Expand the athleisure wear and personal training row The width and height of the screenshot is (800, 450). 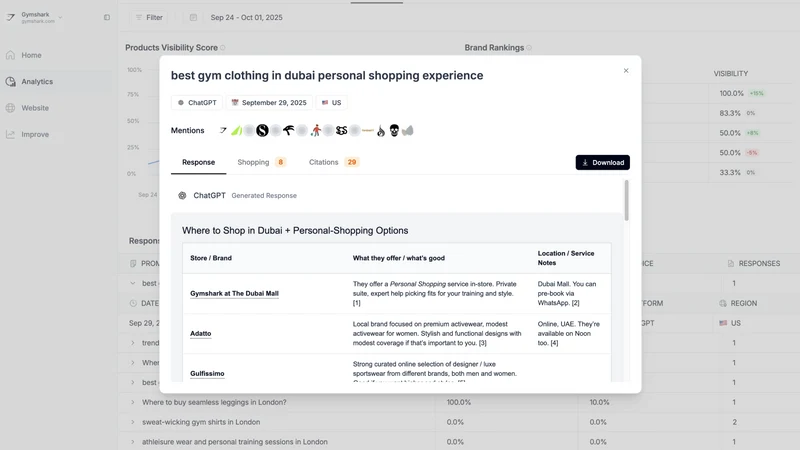coord(133,442)
